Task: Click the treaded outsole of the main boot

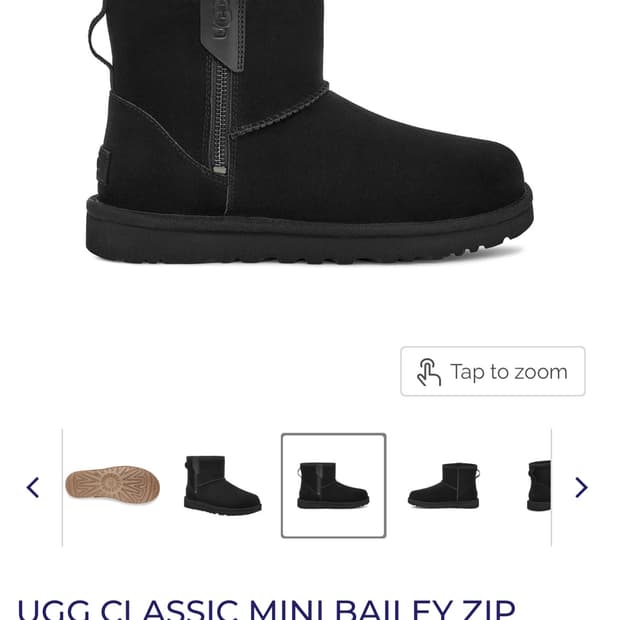Action: [x=310, y=237]
